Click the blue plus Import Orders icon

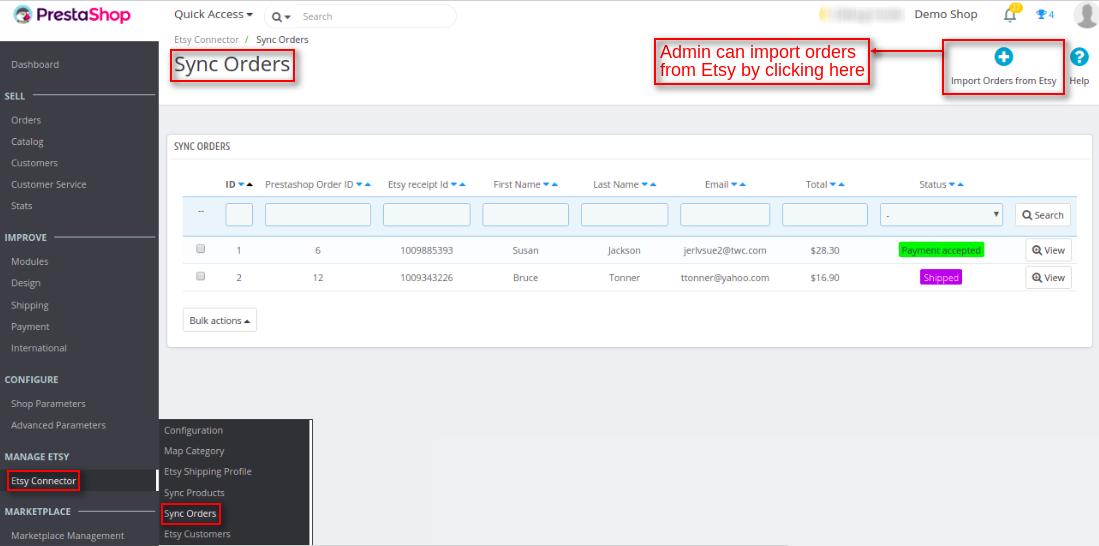click(x=1004, y=56)
